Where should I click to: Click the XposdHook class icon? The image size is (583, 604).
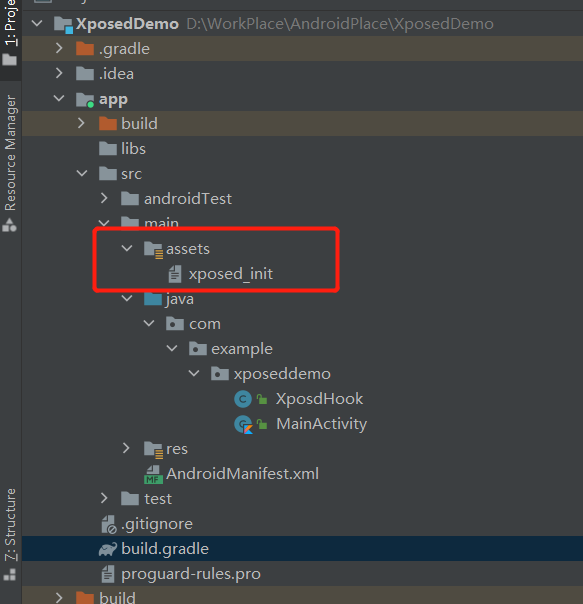coord(243,399)
